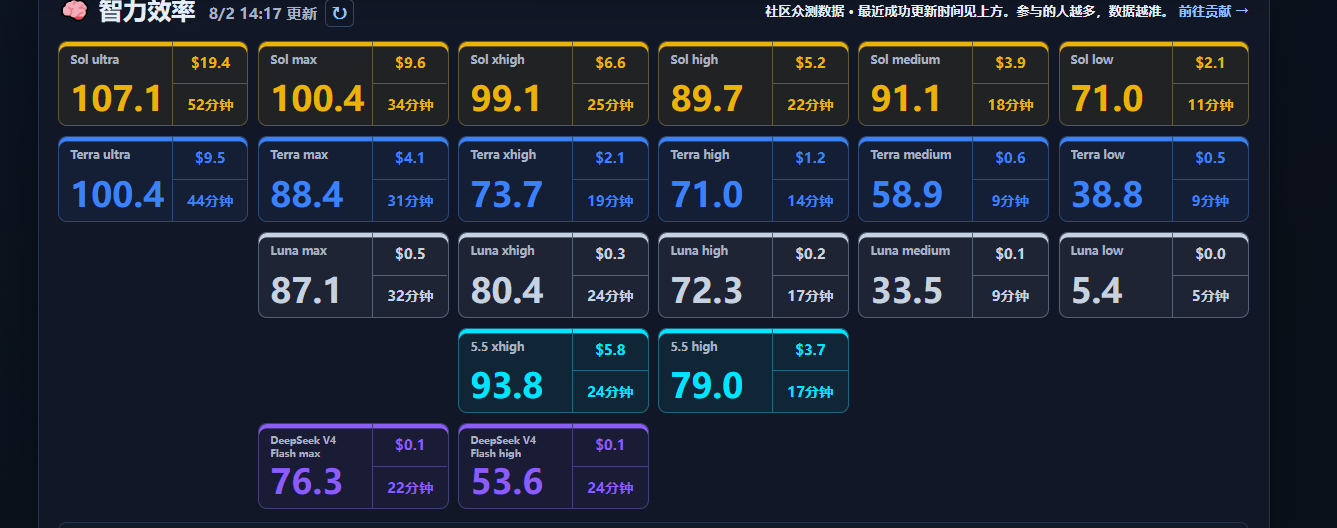Click the 智力效率 section heading
The image size is (1337, 528).
click(147, 12)
